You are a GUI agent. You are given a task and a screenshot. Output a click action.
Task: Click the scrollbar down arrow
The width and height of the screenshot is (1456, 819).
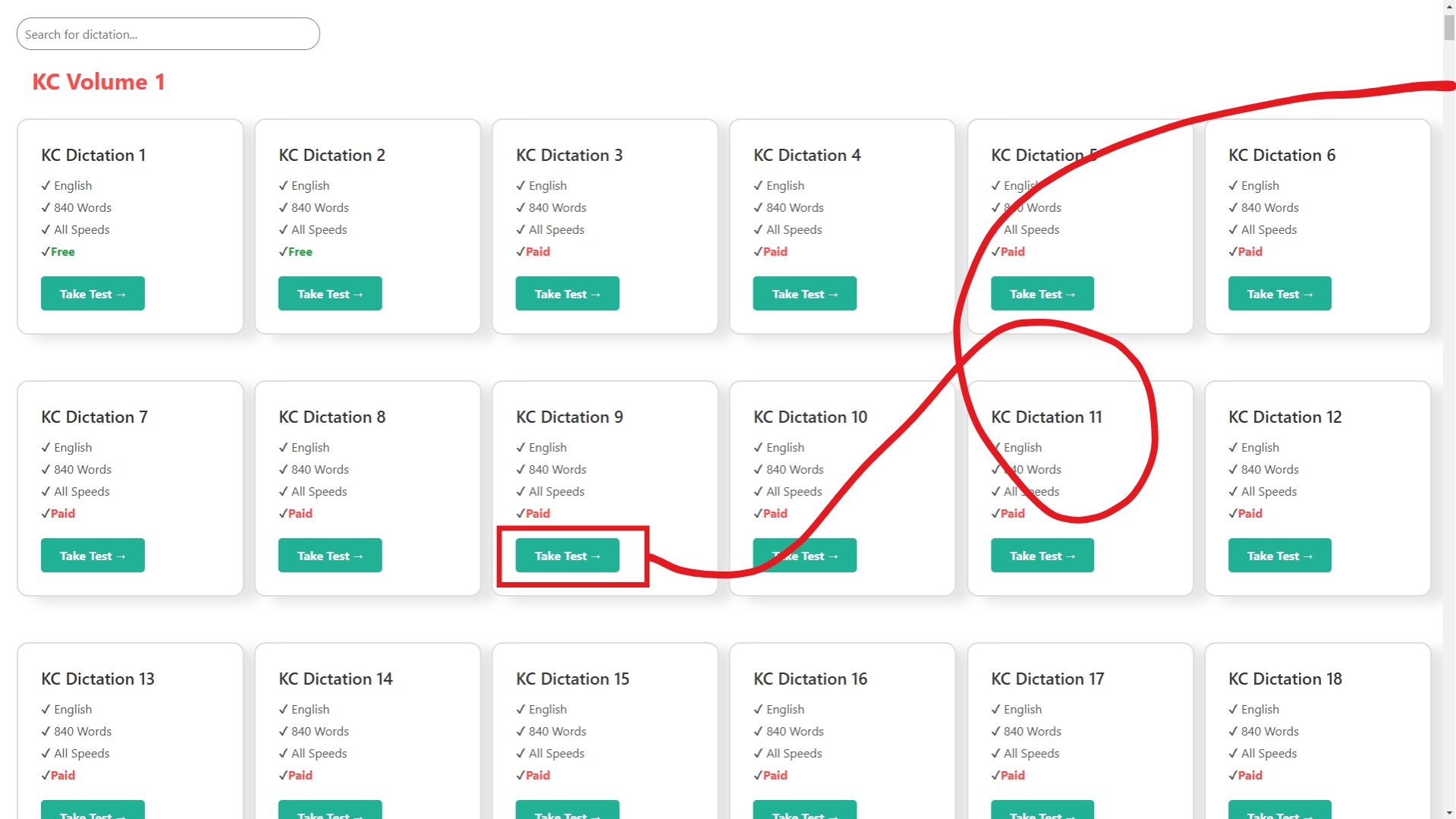[1449, 812]
